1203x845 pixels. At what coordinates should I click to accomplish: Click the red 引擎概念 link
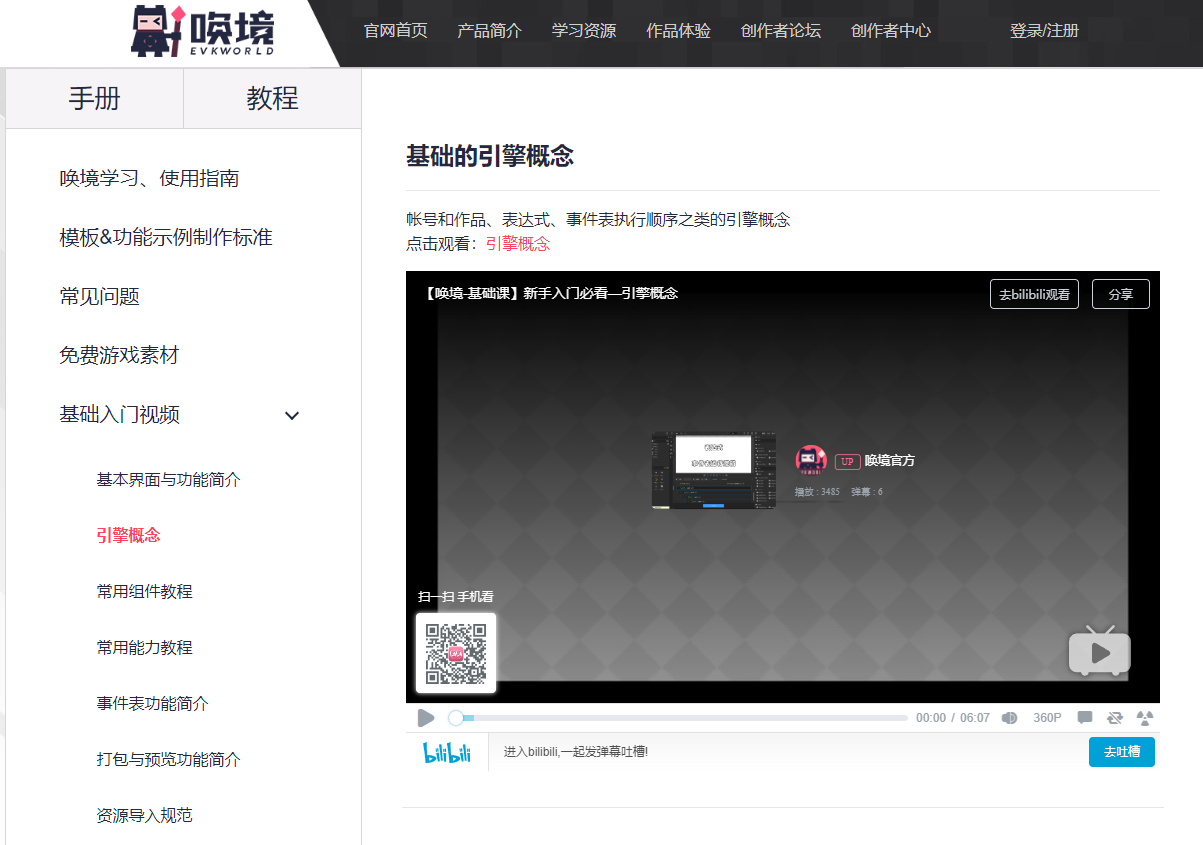518,243
